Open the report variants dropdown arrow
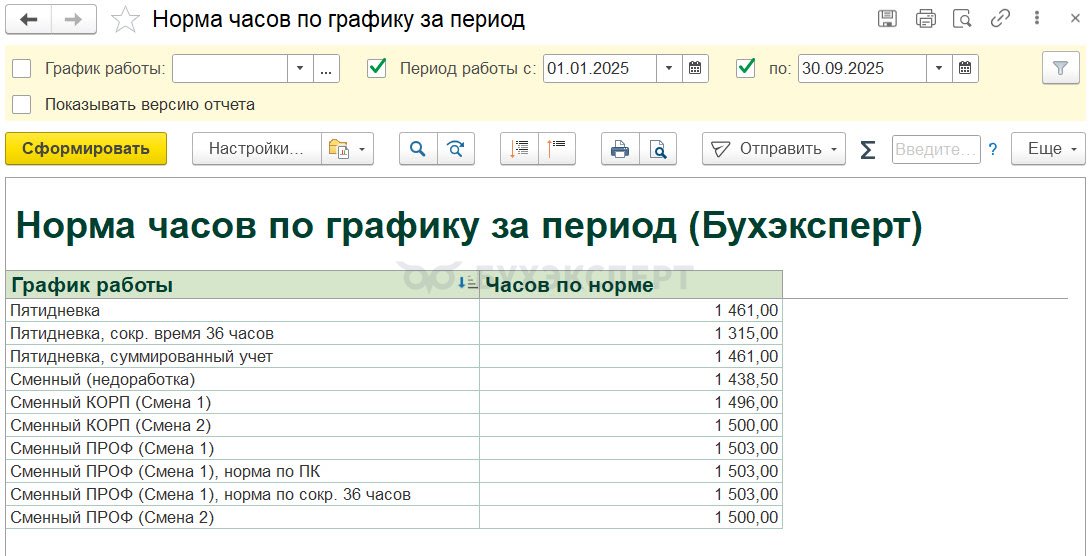The height and width of the screenshot is (556, 1091). pos(362,149)
